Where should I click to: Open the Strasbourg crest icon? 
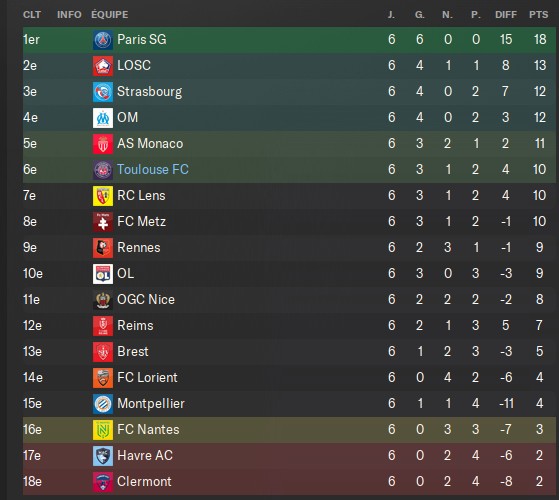pyautogui.click(x=103, y=92)
